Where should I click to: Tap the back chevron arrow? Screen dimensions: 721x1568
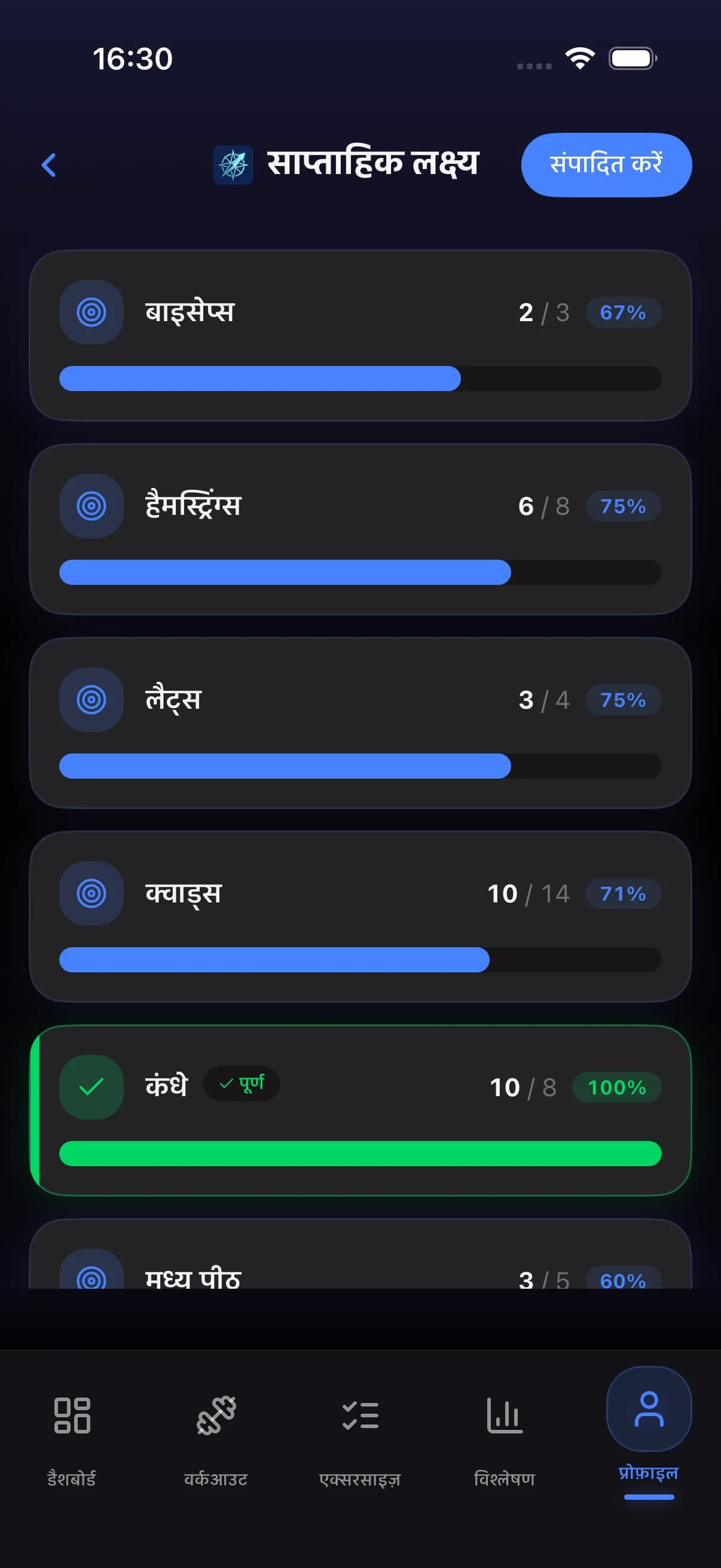coord(48,165)
